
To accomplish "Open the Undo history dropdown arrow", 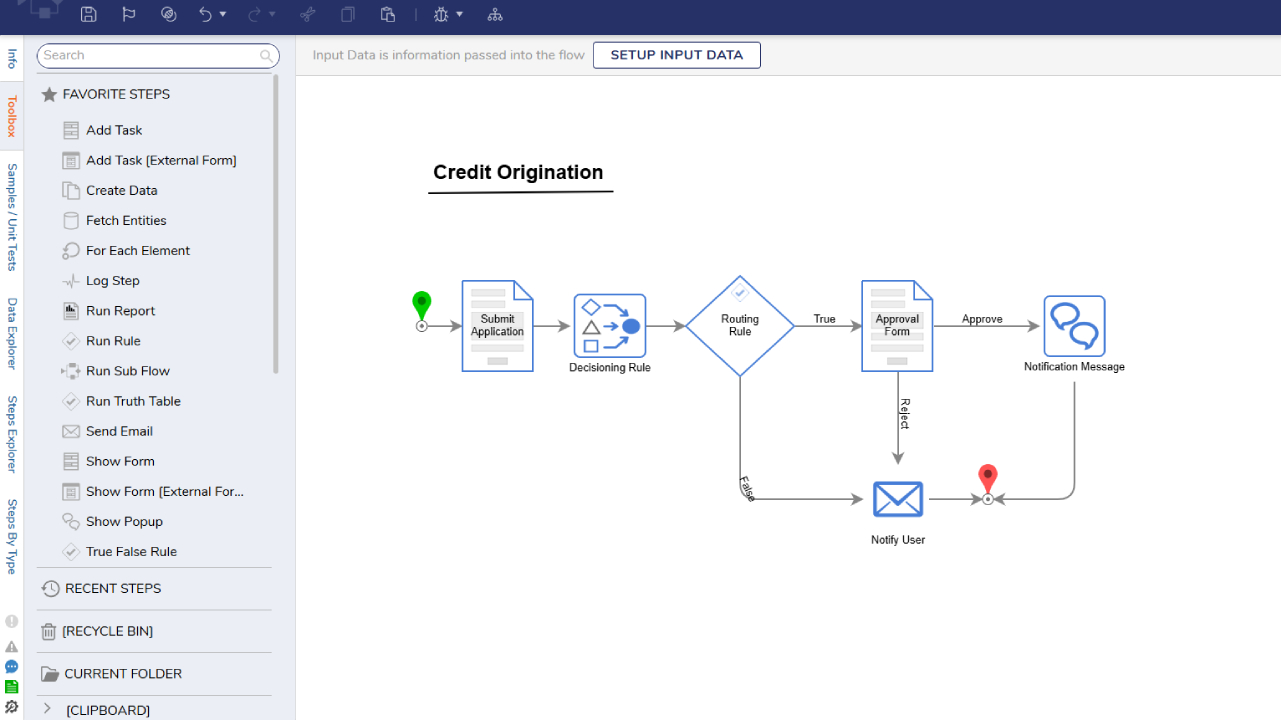I will click(x=223, y=14).
